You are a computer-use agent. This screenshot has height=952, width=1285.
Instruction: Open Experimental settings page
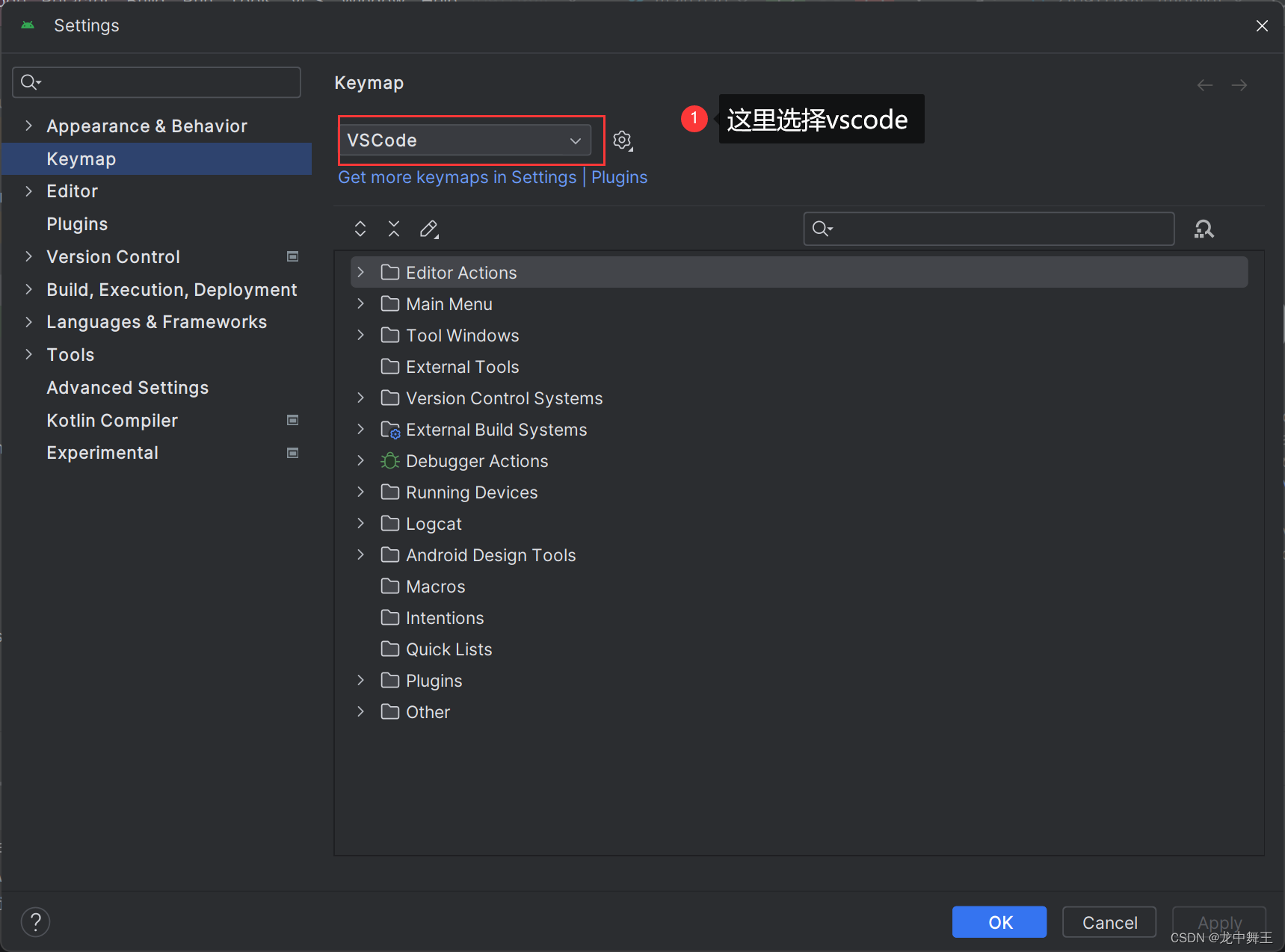(x=156, y=453)
